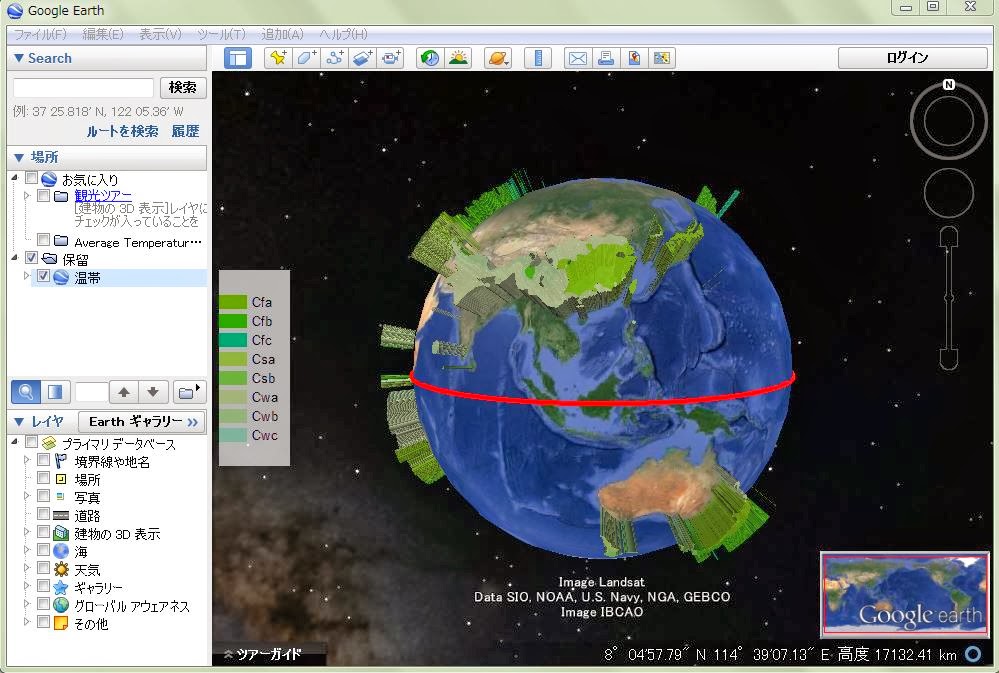View in Google Maps icon
Image resolution: width=999 pixels, height=673 pixels.
[x=662, y=58]
